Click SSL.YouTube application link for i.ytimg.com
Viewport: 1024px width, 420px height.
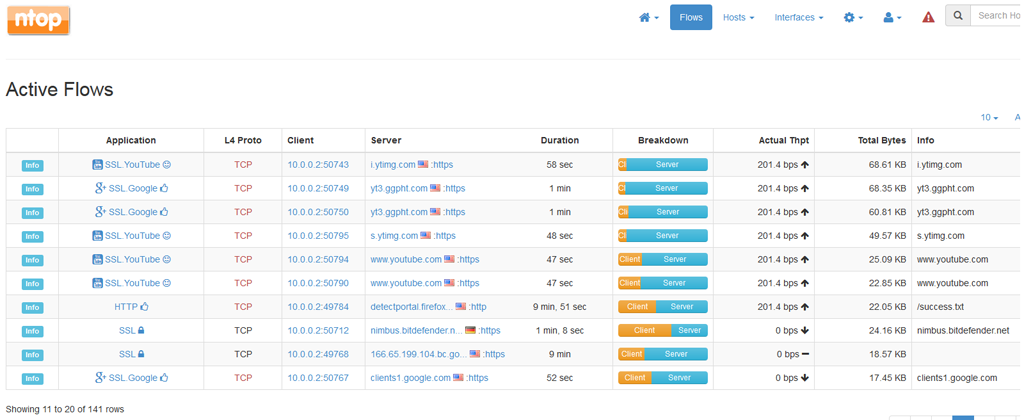[133, 165]
